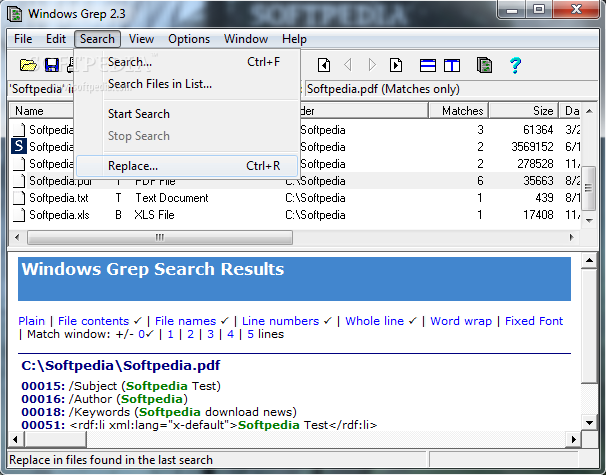Viewport: 606px width, 475px height.
Task: Open the File menu
Action: pyautogui.click(x=23, y=39)
